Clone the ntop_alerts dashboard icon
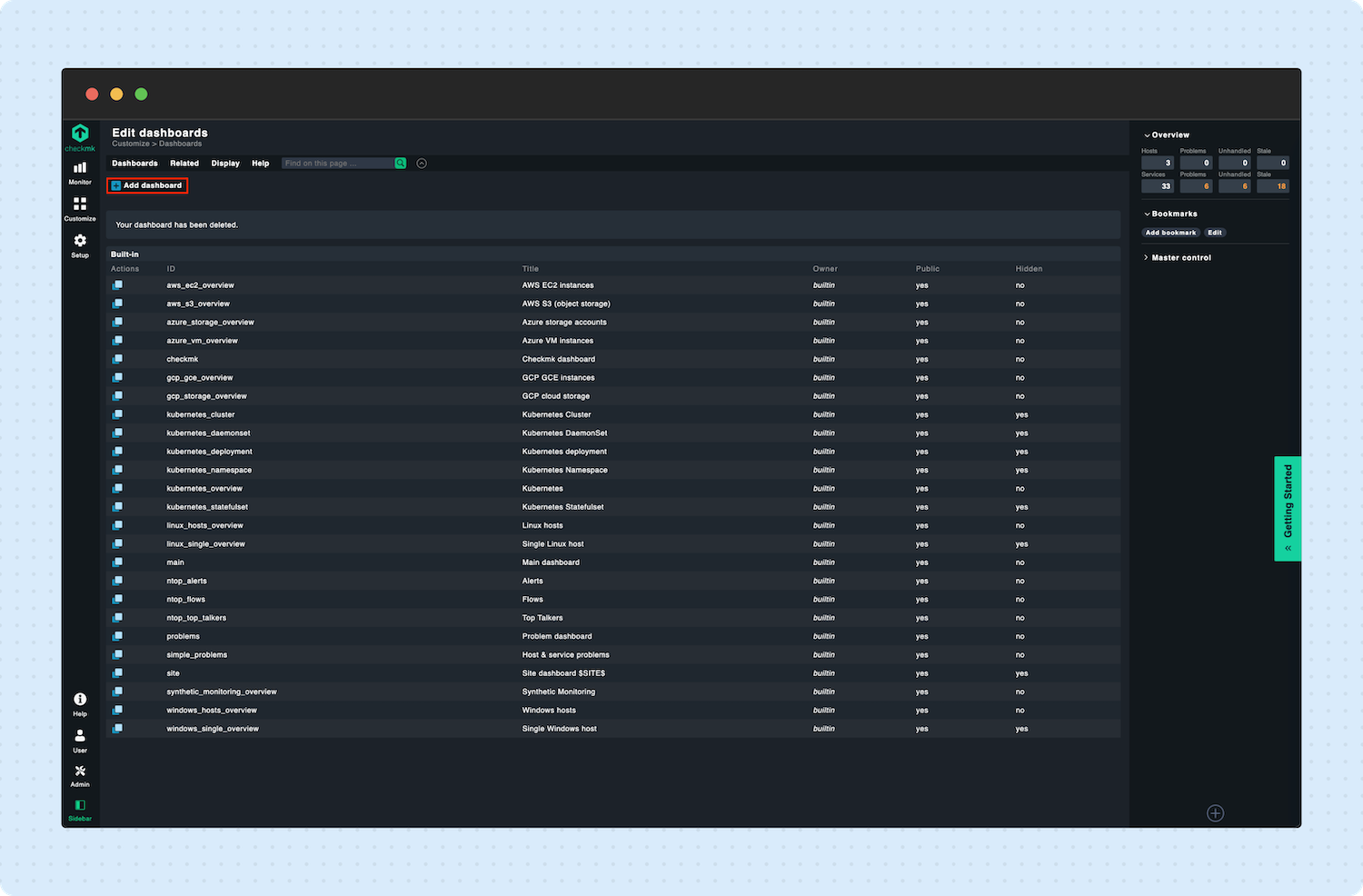1363x896 pixels. coord(117,581)
